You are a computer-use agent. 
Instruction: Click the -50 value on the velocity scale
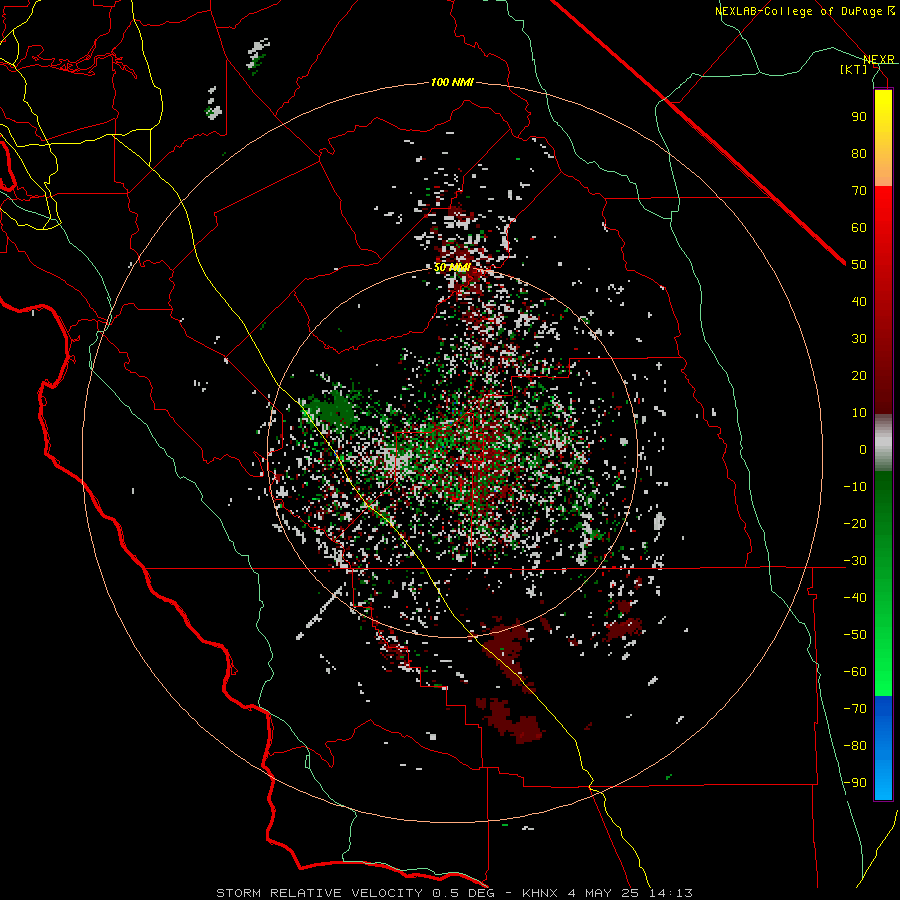(855, 635)
